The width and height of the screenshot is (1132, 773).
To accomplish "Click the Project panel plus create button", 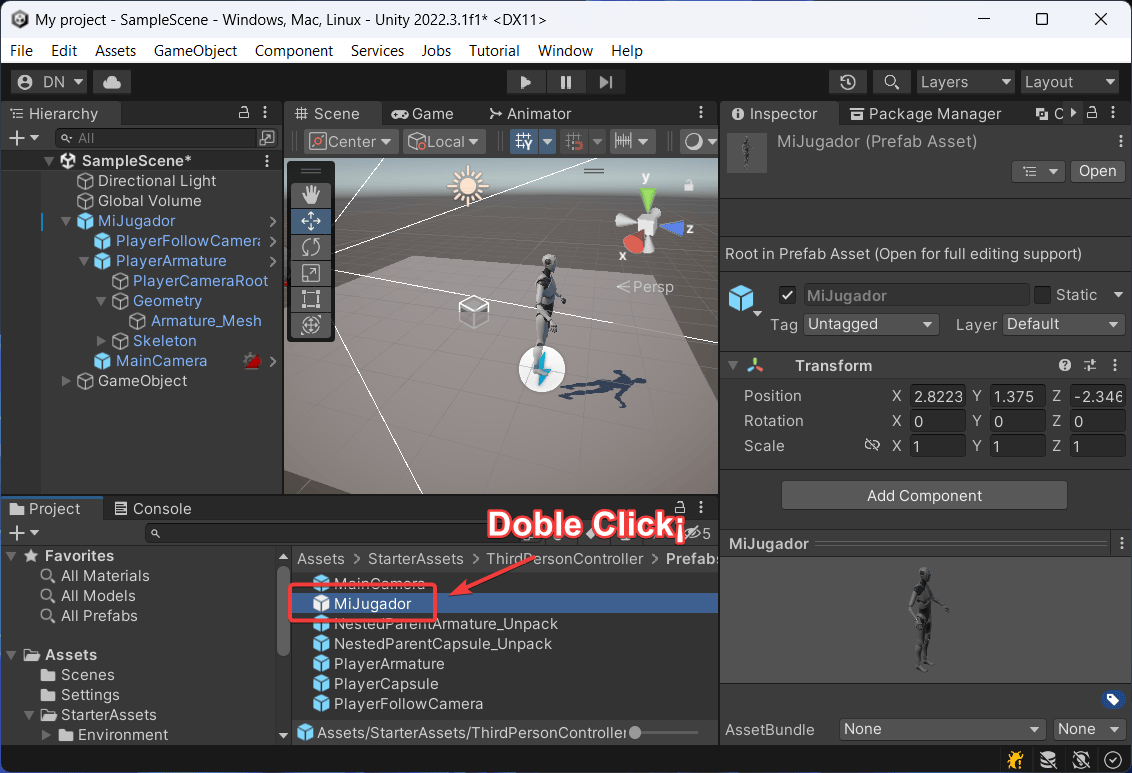I will (x=24, y=533).
